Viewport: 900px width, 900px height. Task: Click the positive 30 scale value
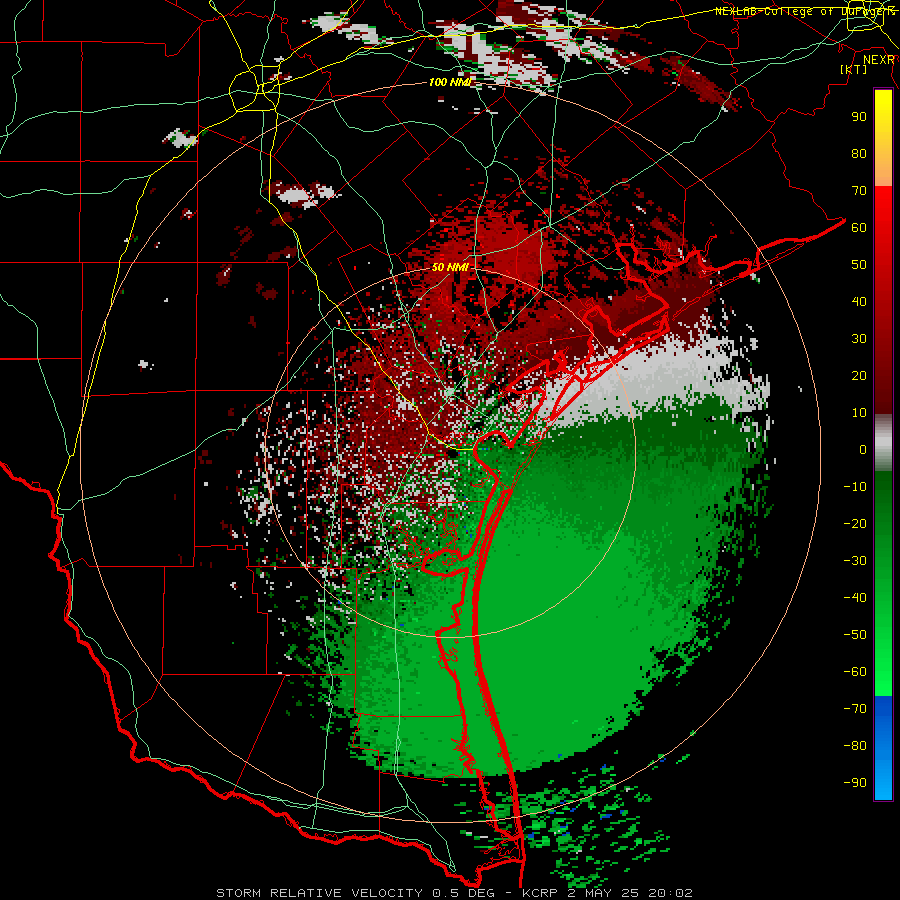tap(859, 339)
